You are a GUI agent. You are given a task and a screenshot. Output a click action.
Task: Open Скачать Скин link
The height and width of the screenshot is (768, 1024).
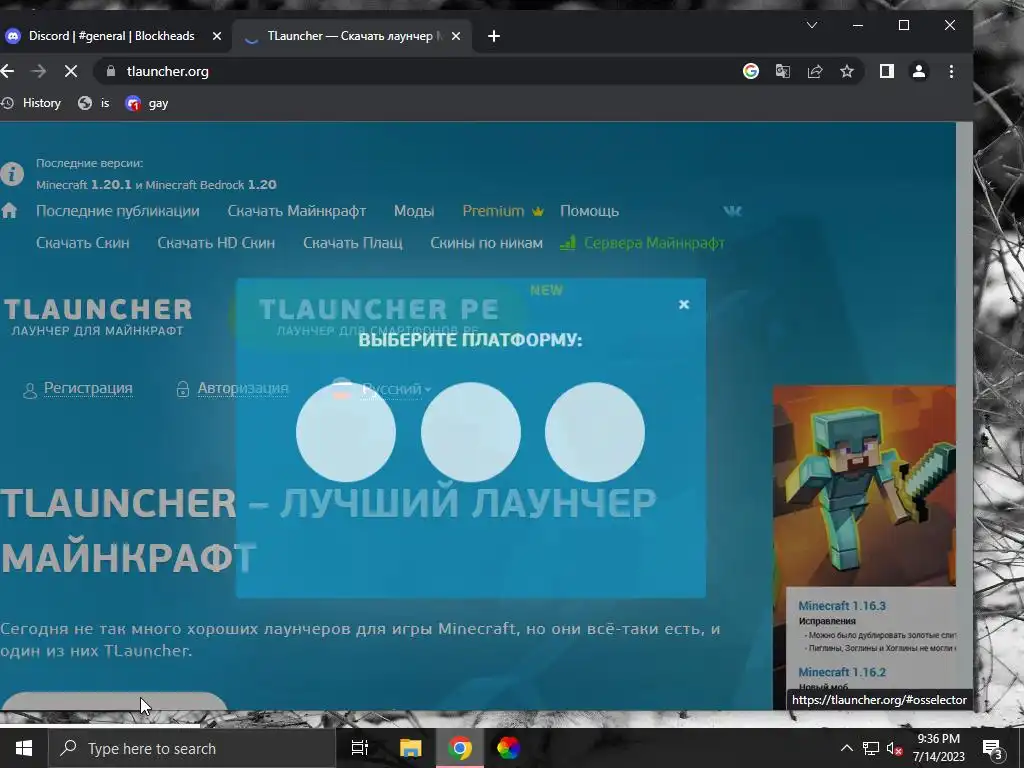pos(83,243)
